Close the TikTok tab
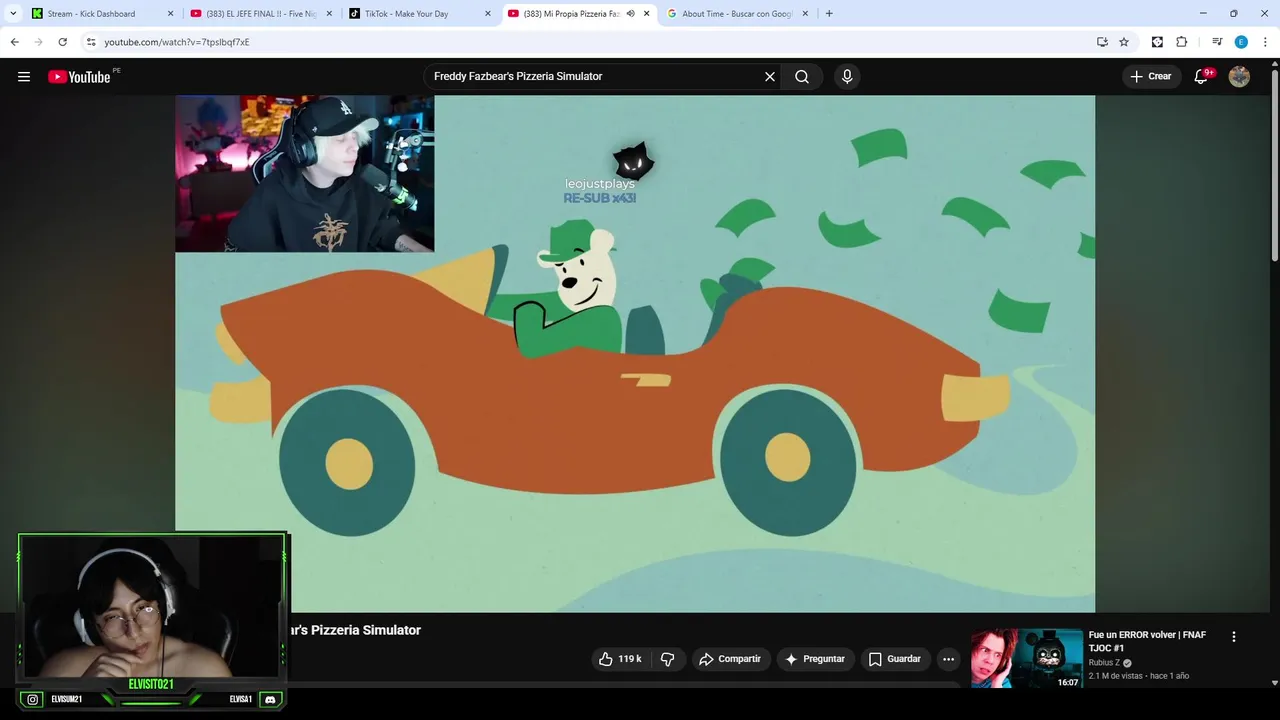 coord(488,14)
